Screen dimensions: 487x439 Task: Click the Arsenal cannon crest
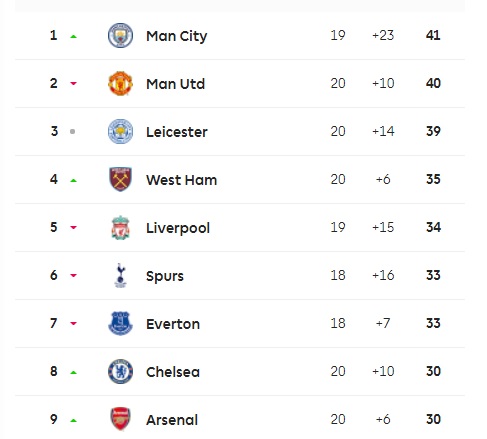[x=120, y=419]
